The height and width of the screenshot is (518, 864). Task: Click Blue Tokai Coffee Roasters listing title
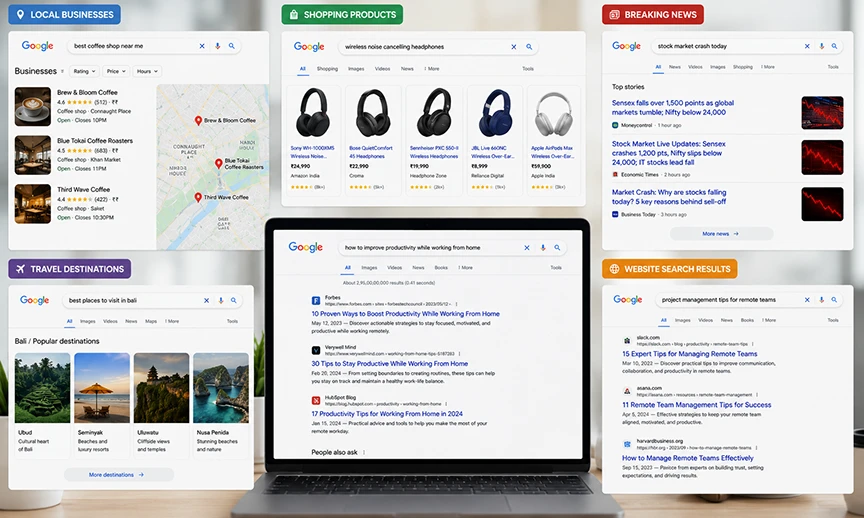coord(95,141)
